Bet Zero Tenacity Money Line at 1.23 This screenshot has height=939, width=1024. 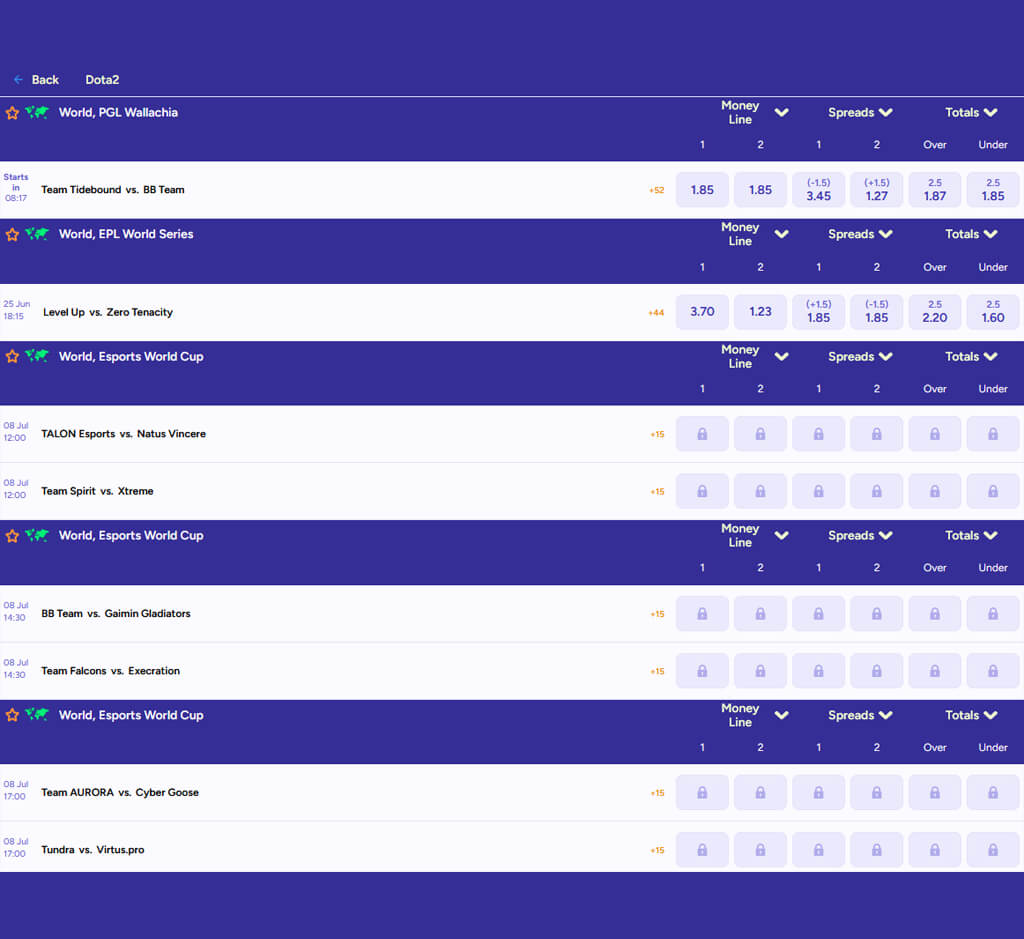(x=760, y=311)
